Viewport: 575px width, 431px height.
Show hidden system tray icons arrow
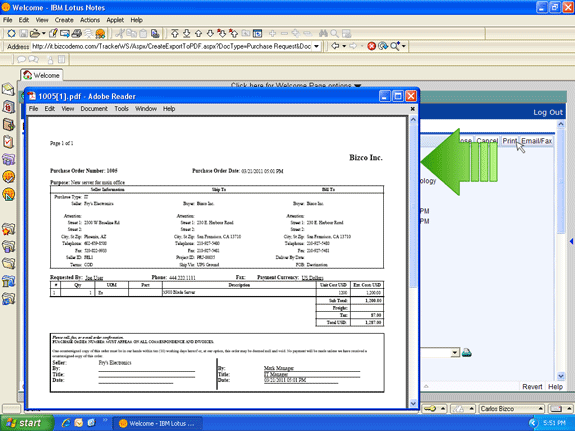click(533, 423)
